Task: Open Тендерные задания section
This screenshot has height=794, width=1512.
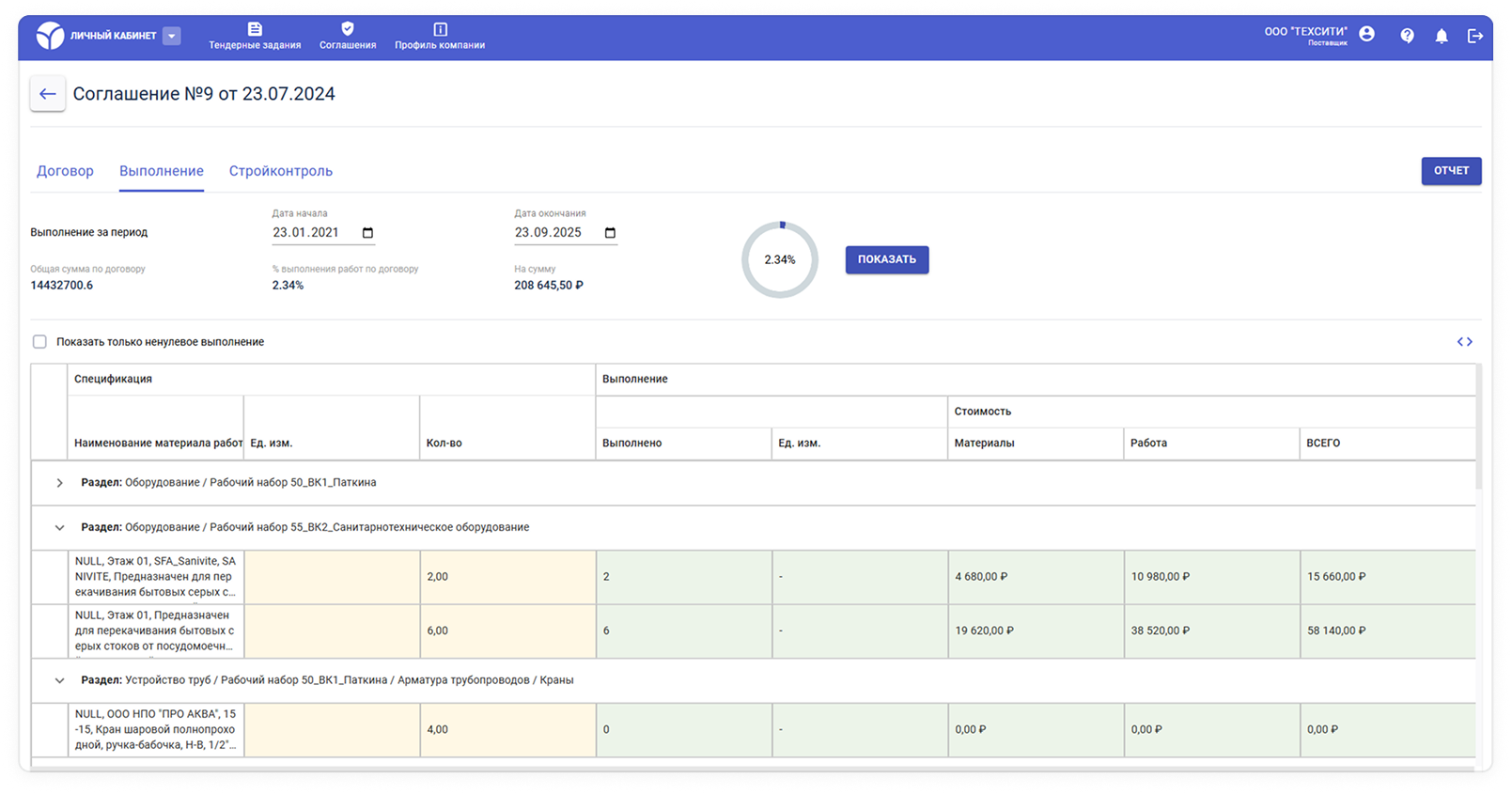Action: [255, 37]
